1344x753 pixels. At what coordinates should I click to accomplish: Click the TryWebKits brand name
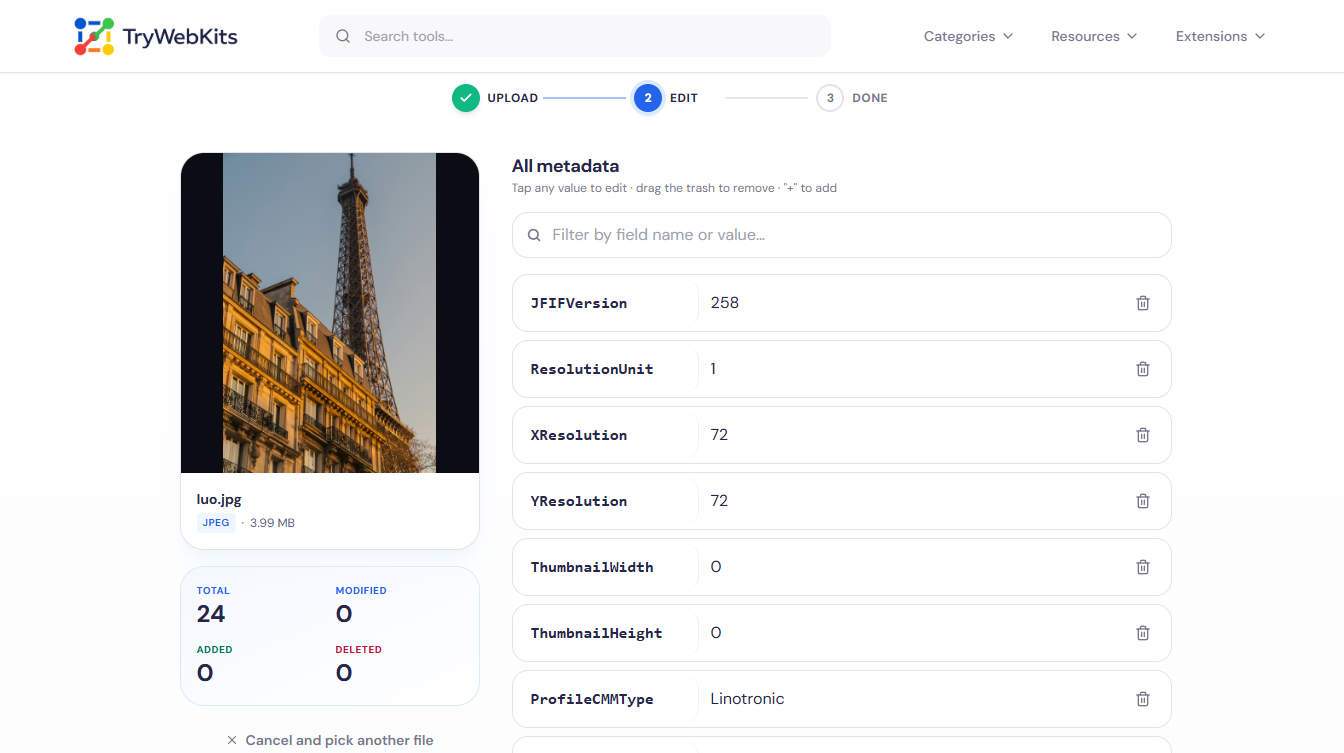(180, 37)
